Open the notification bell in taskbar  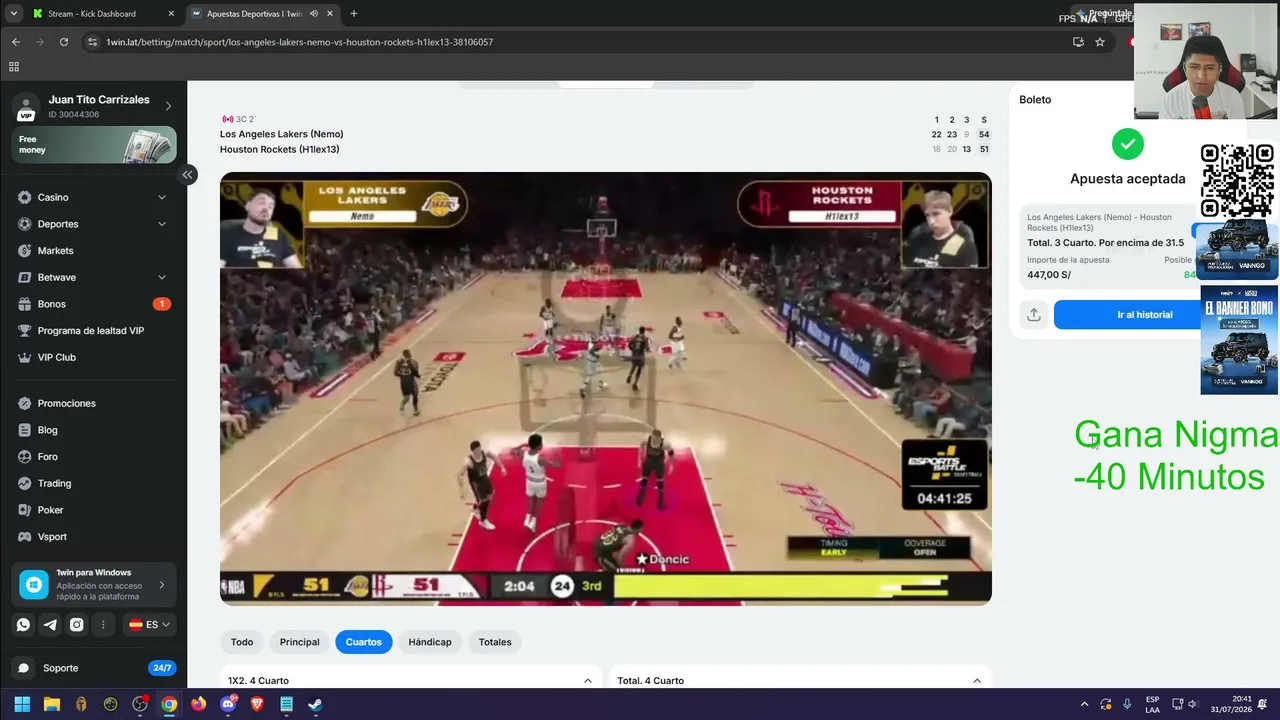(1263, 704)
